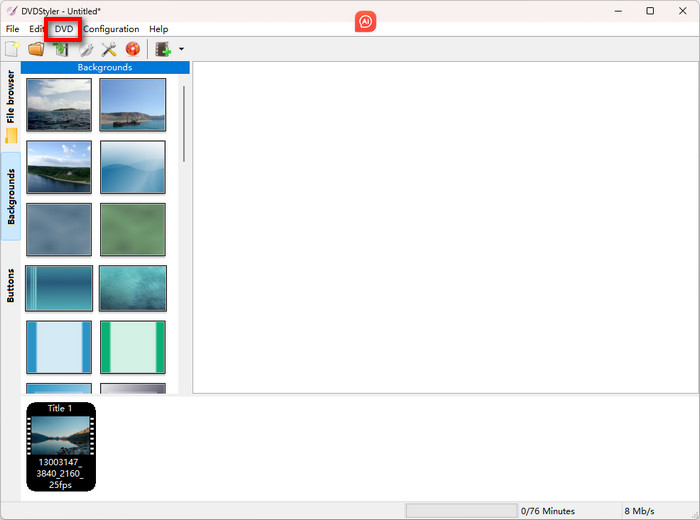
Task: Click the Save project icon
Action: [61, 49]
